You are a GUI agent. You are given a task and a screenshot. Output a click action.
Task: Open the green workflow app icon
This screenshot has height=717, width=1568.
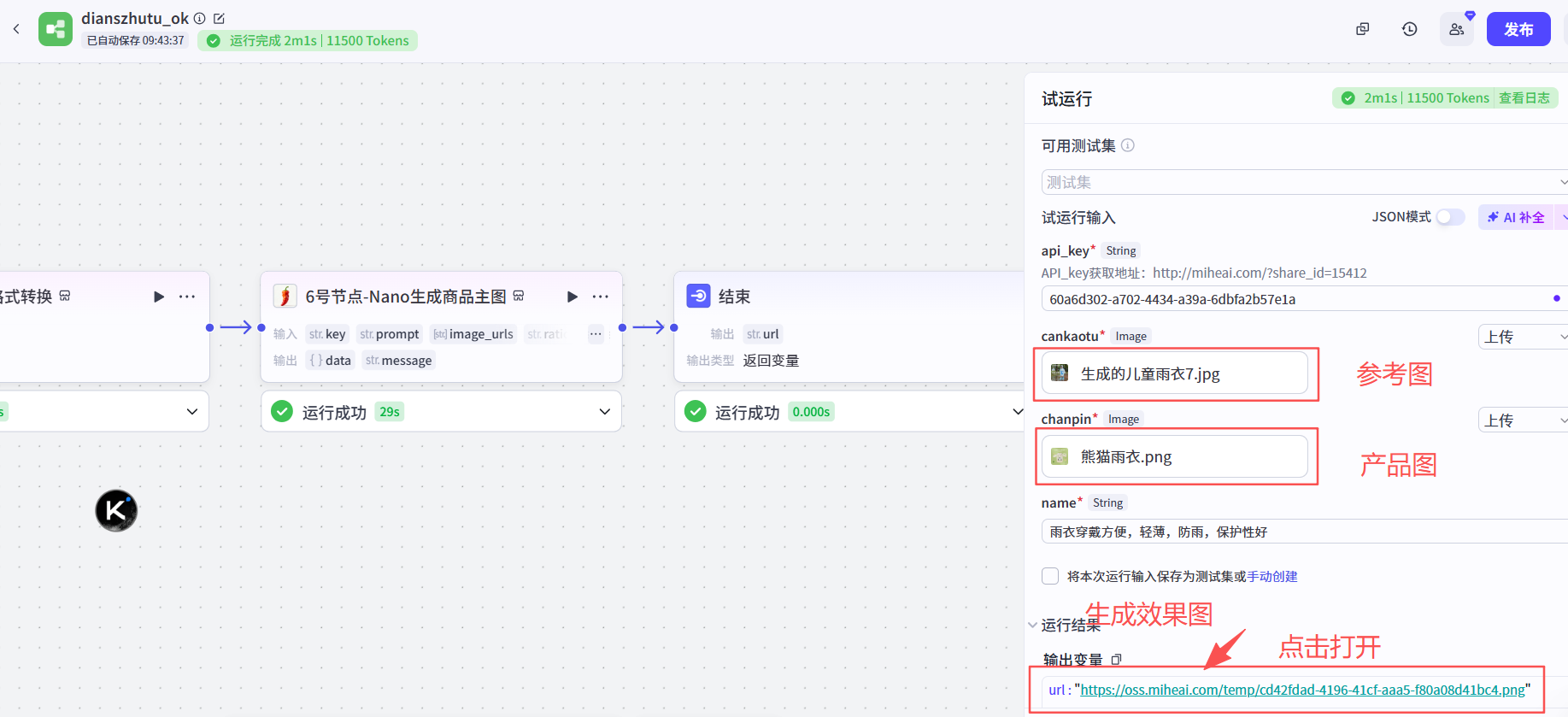pos(56,29)
